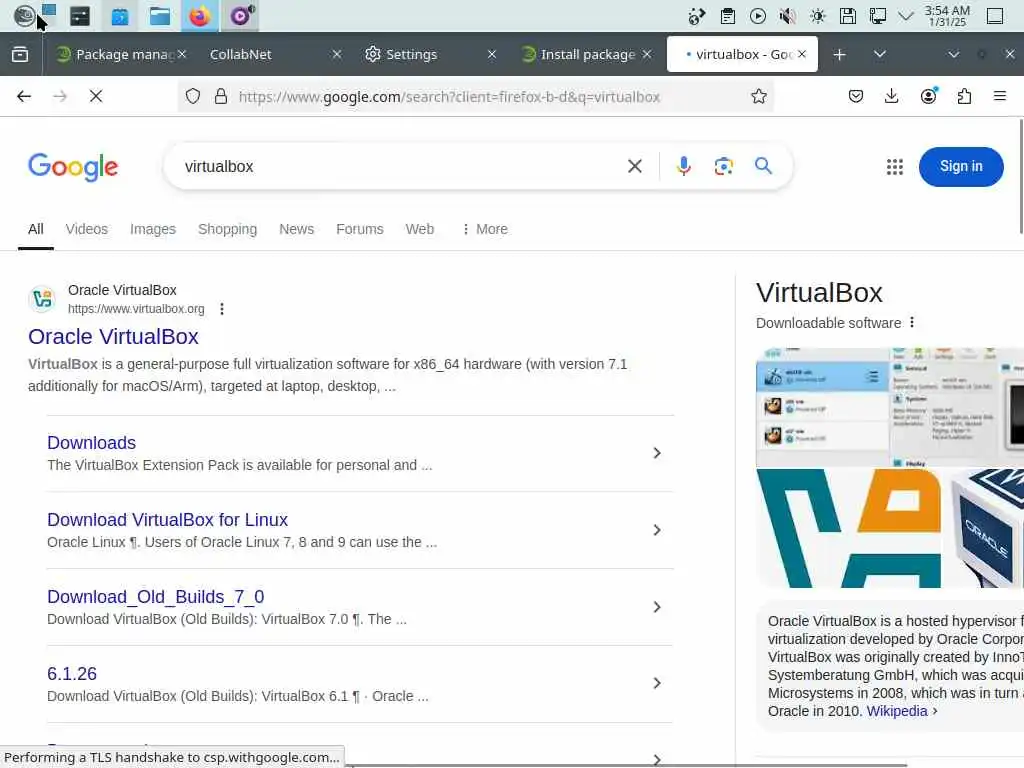View site security lock information
Viewport: 1024px width, 768px height.
221,97
